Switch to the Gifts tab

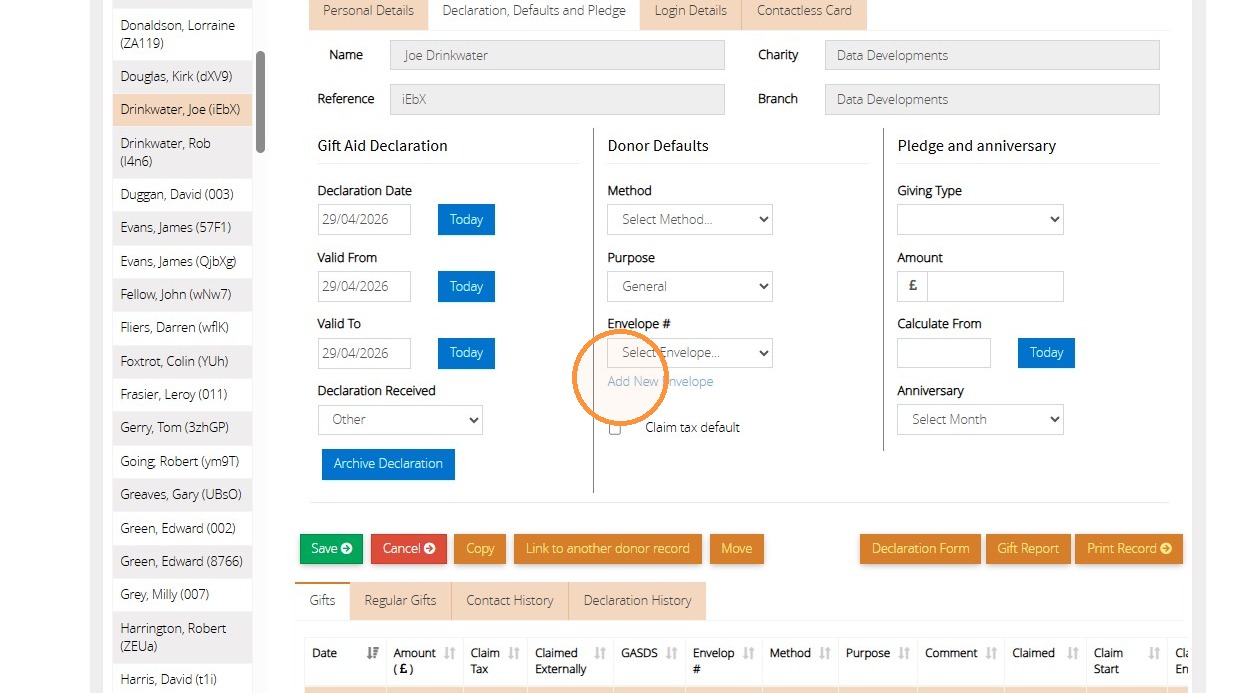(322, 600)
